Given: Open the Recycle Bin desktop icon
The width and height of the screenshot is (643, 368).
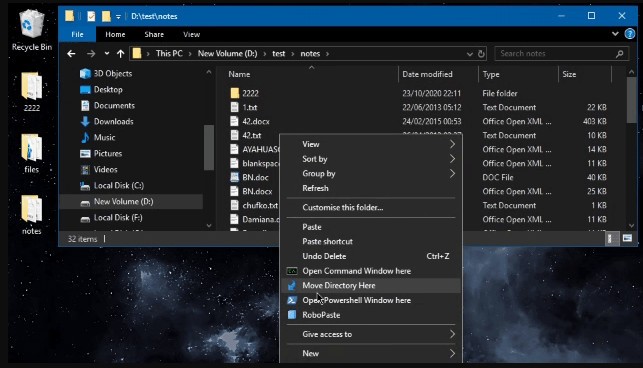Looking at the screenshot, I should (32, 31).
